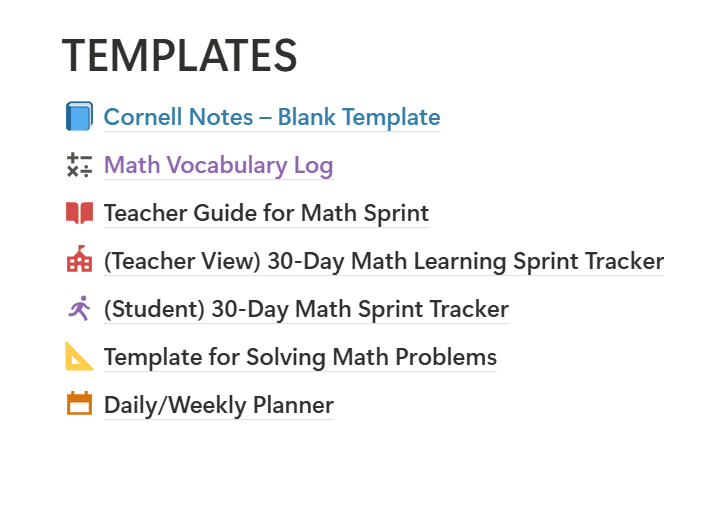Click the math operators icon beside Vocabulary Log
718x523 pixels.
[79, 165]
